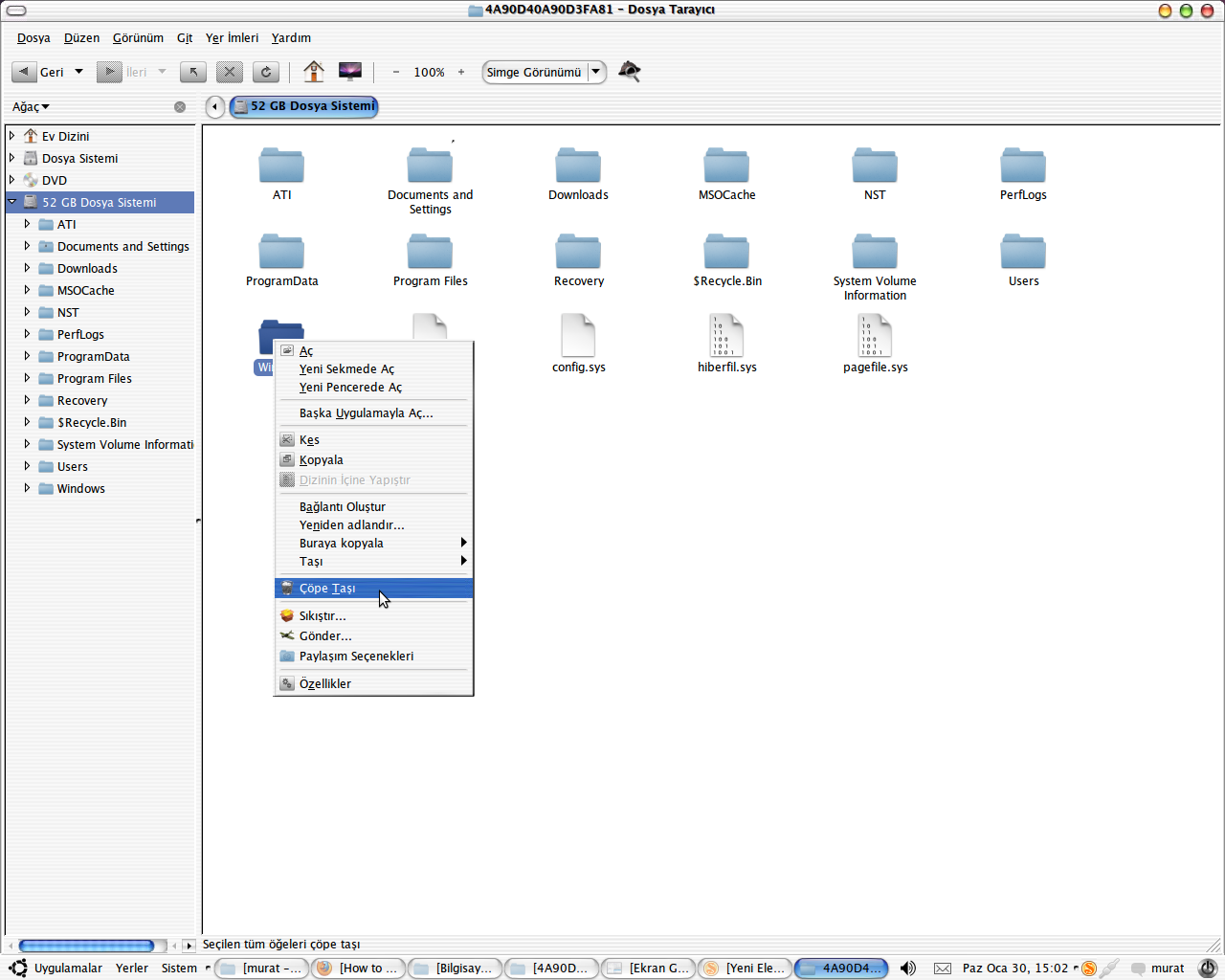
Task: Open the Dosya menu
Action: click(x=33, y=38)
